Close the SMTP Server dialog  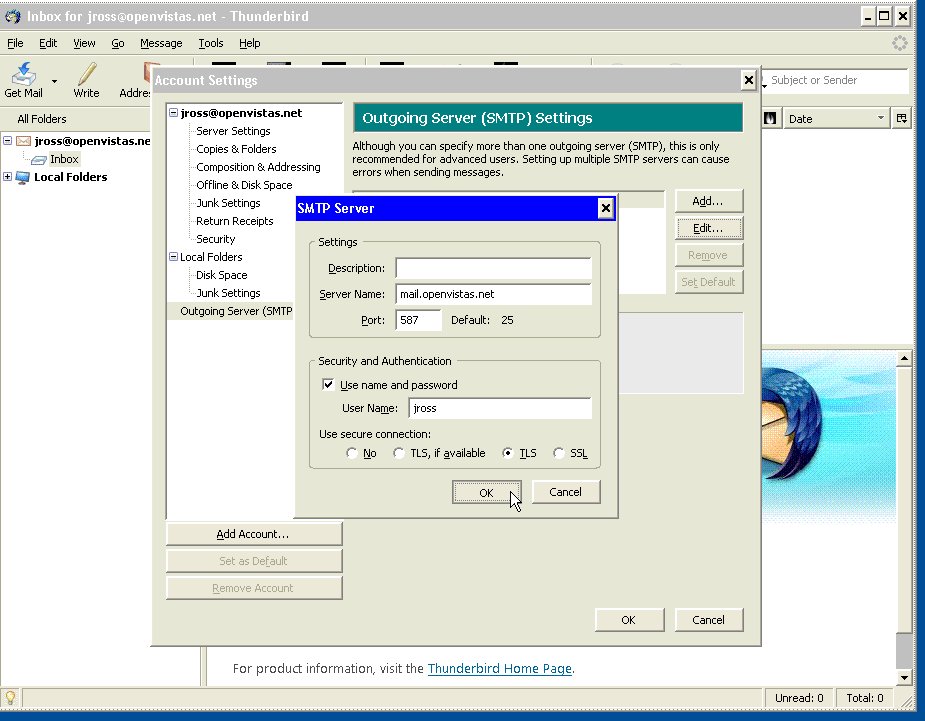[605, 208]
